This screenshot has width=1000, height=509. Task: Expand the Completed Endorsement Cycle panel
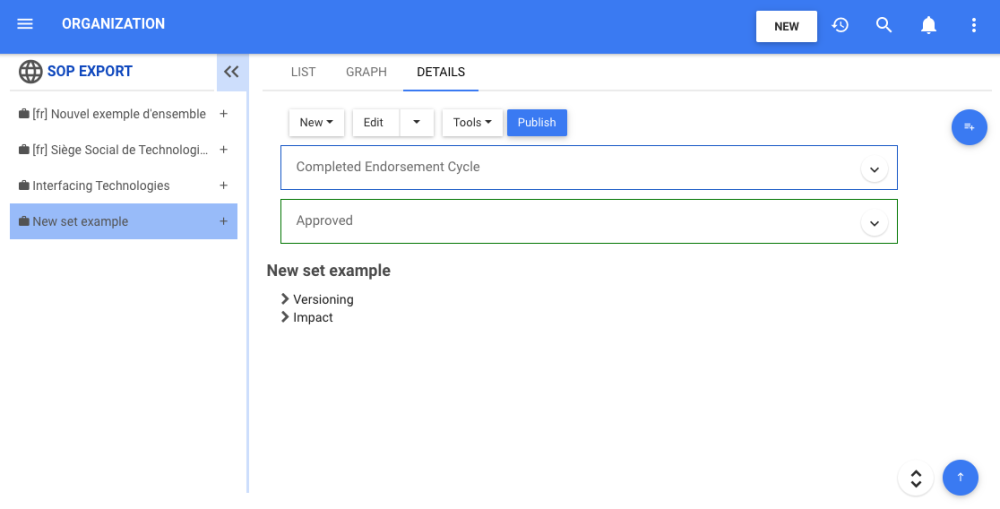coord(874,170)
